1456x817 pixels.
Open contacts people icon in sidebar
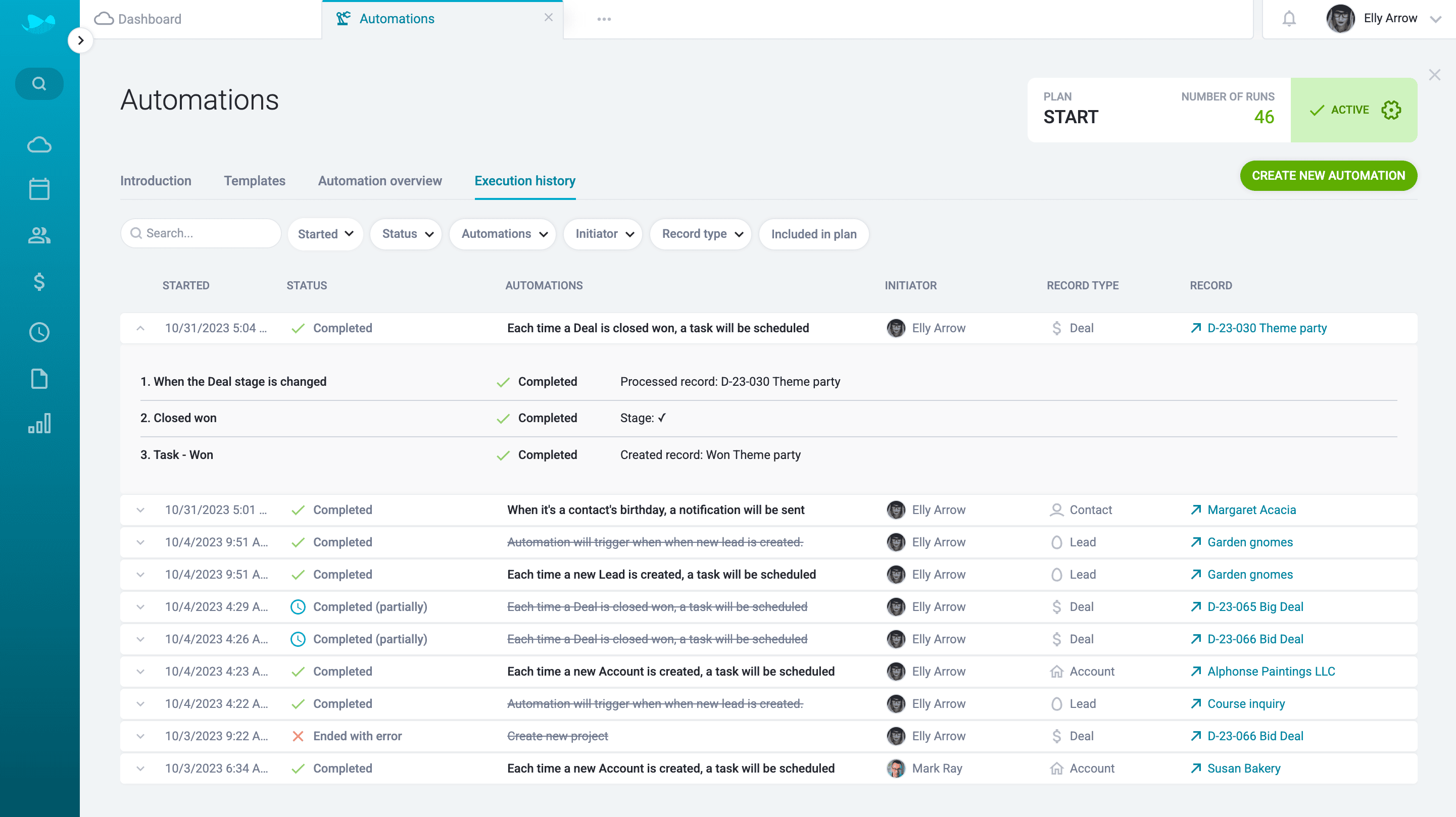[39, 235]
